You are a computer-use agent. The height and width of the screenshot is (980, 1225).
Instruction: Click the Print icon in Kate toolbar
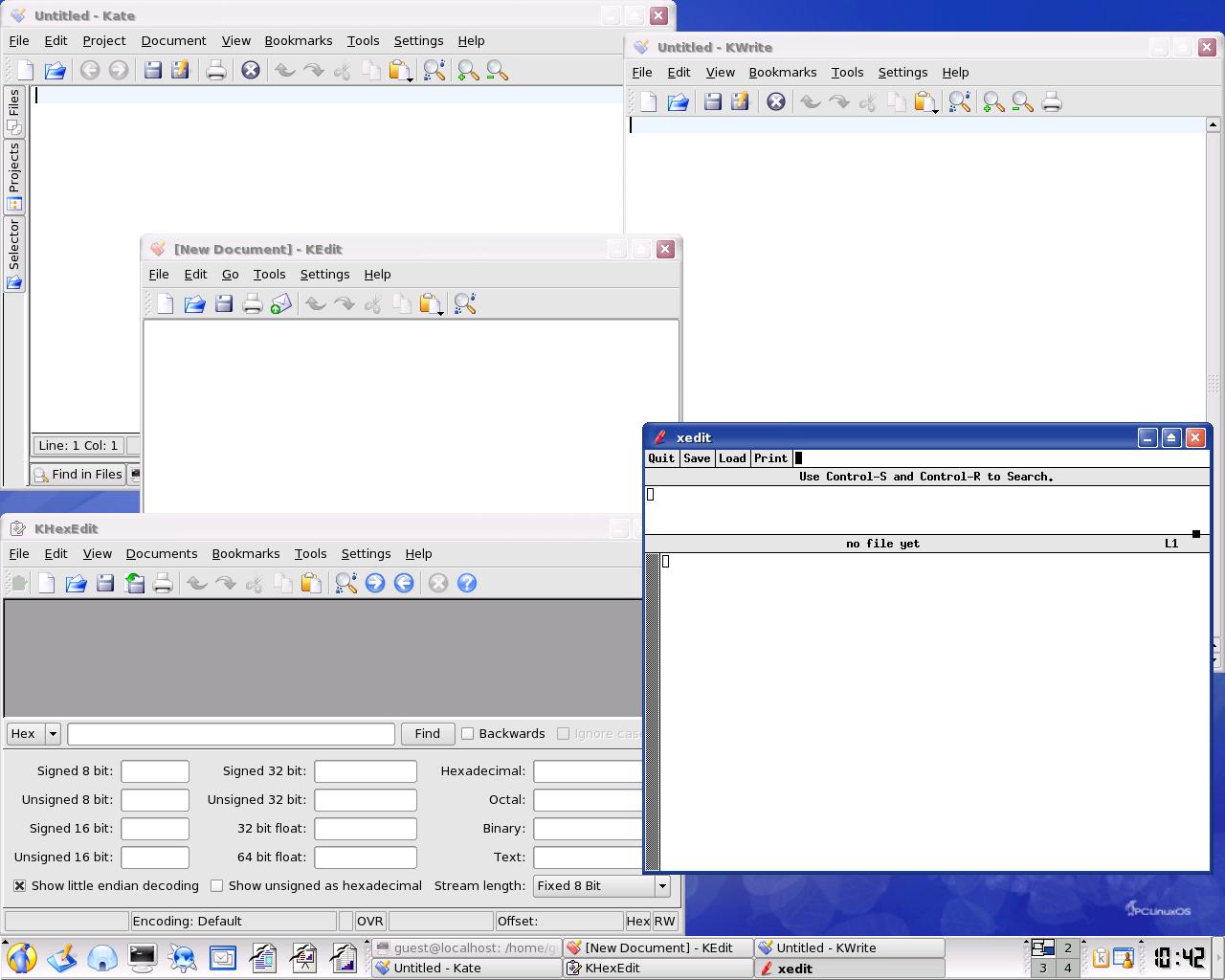tap(216, 70)
